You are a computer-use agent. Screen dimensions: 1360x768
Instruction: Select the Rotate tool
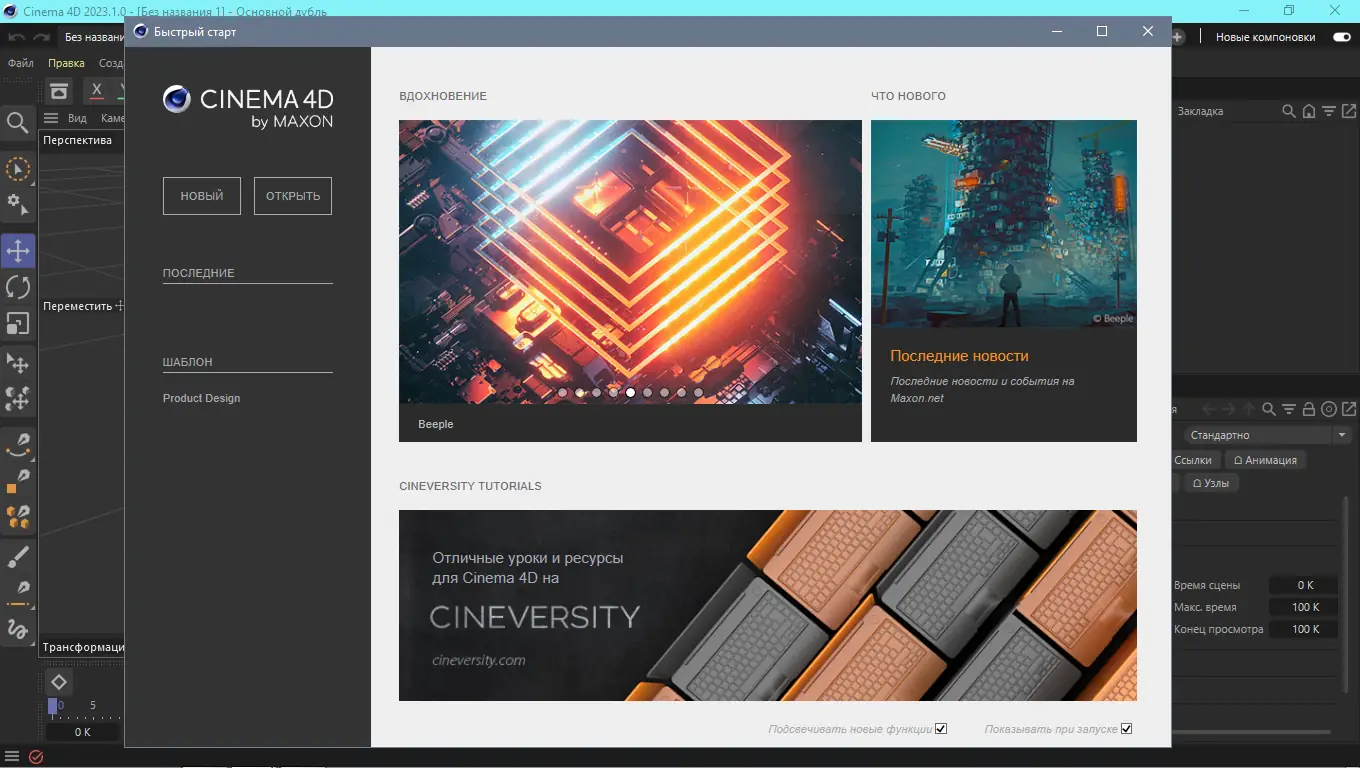pos(17,287)
